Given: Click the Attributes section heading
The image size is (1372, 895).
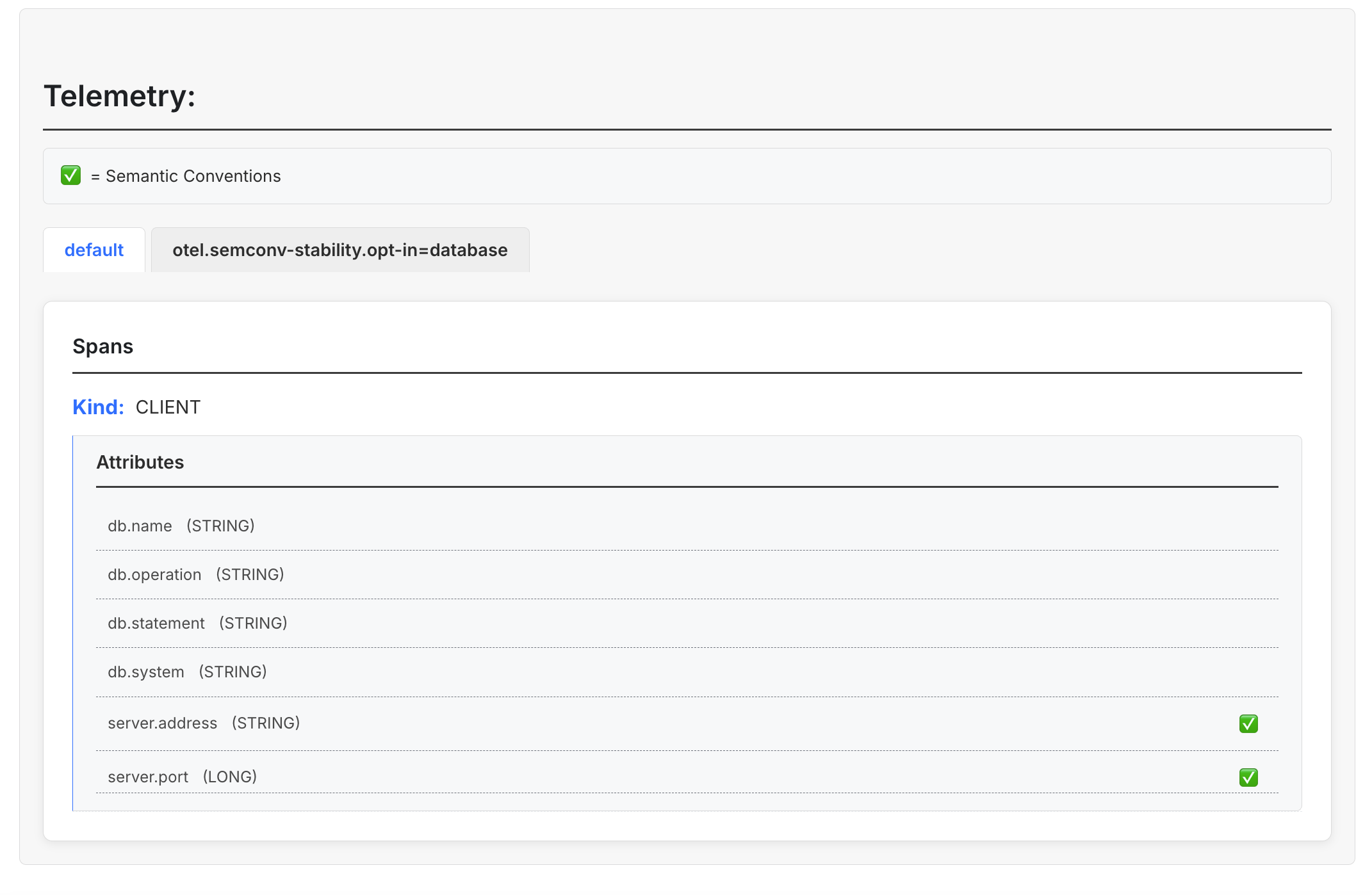Looking at the screenshot, I should pyautogui.click(x=140, y=462).
